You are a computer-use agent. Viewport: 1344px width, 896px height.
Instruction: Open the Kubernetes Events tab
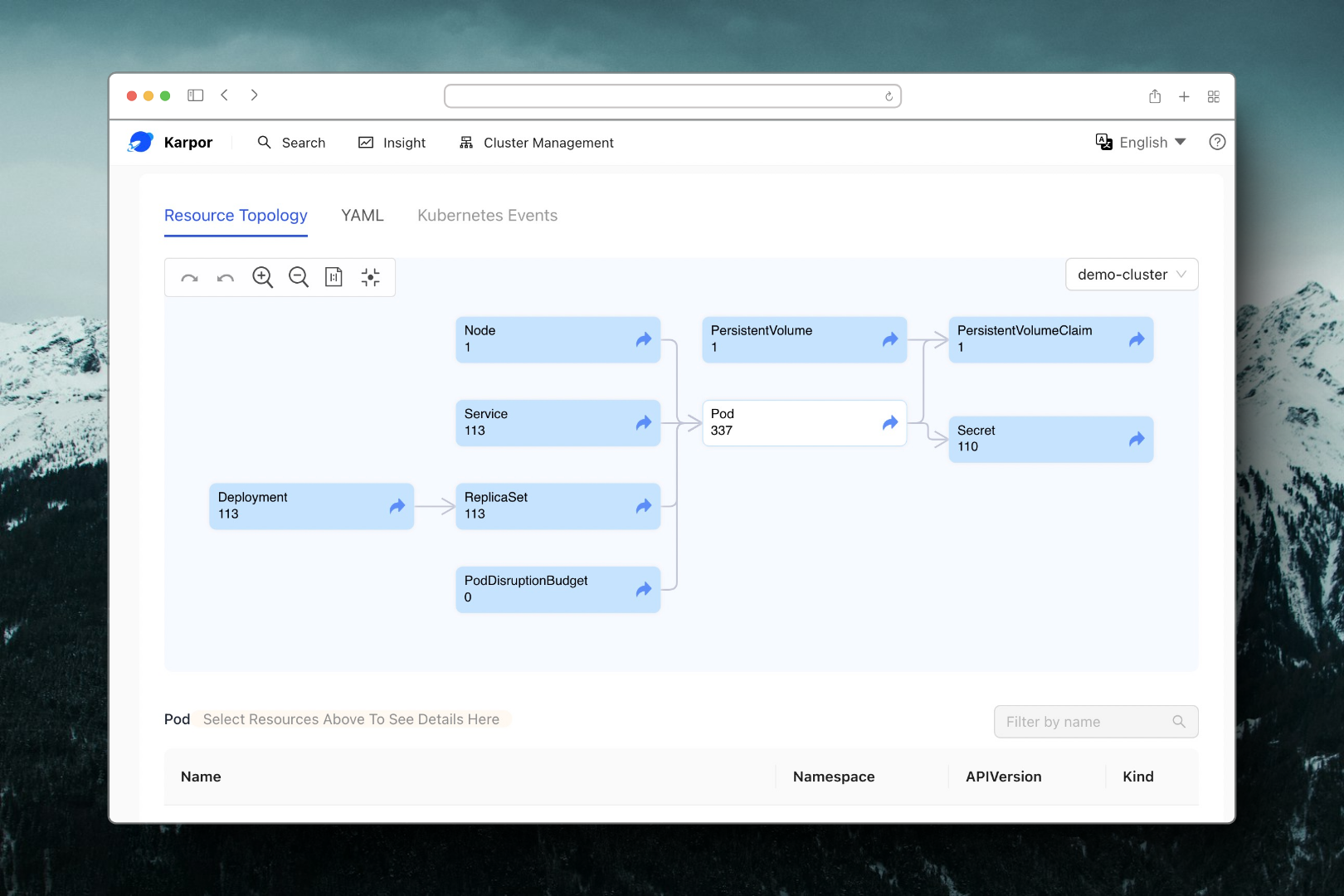click(487, 216)
